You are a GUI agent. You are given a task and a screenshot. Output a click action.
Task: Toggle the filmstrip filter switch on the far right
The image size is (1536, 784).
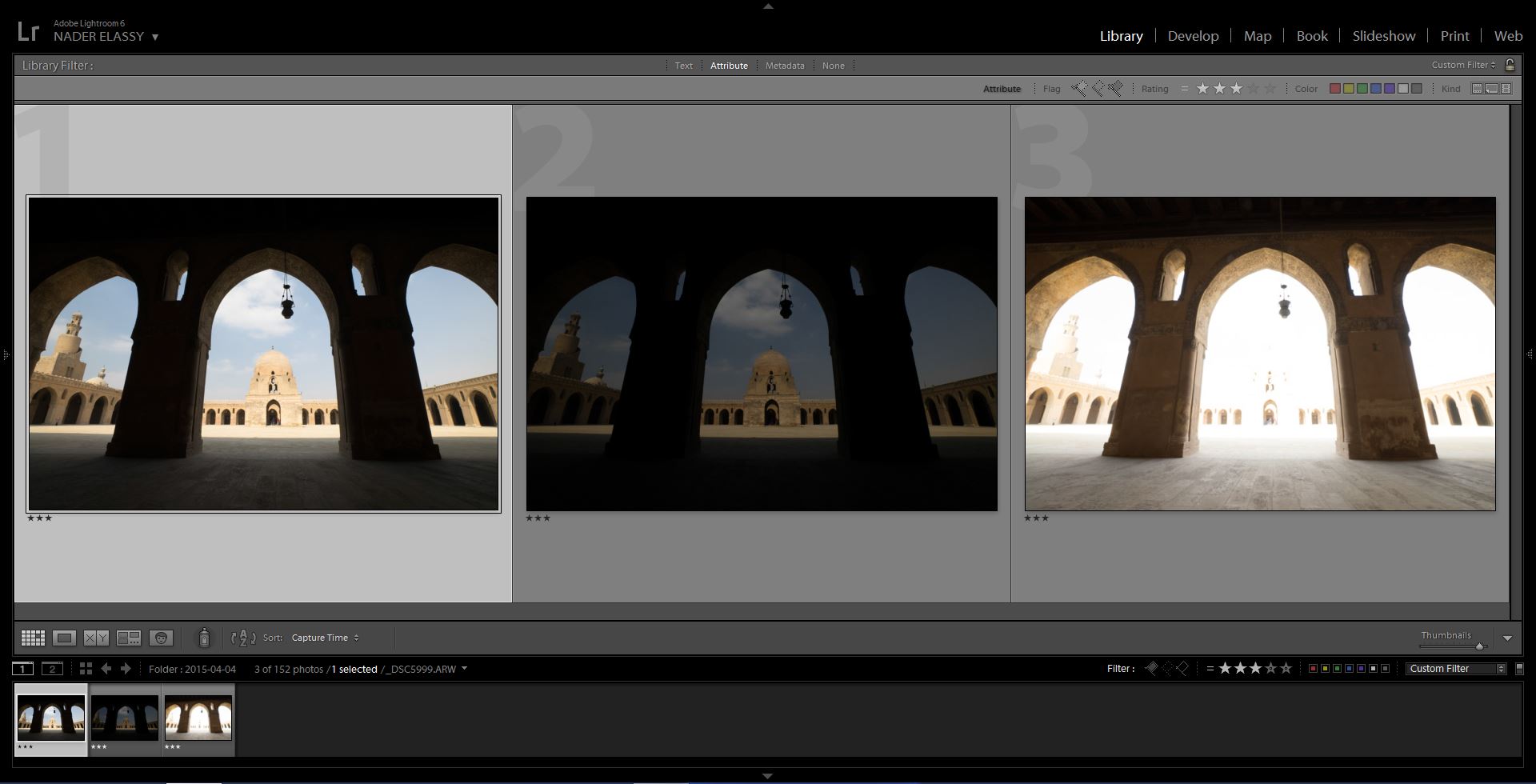point(1519,669)
